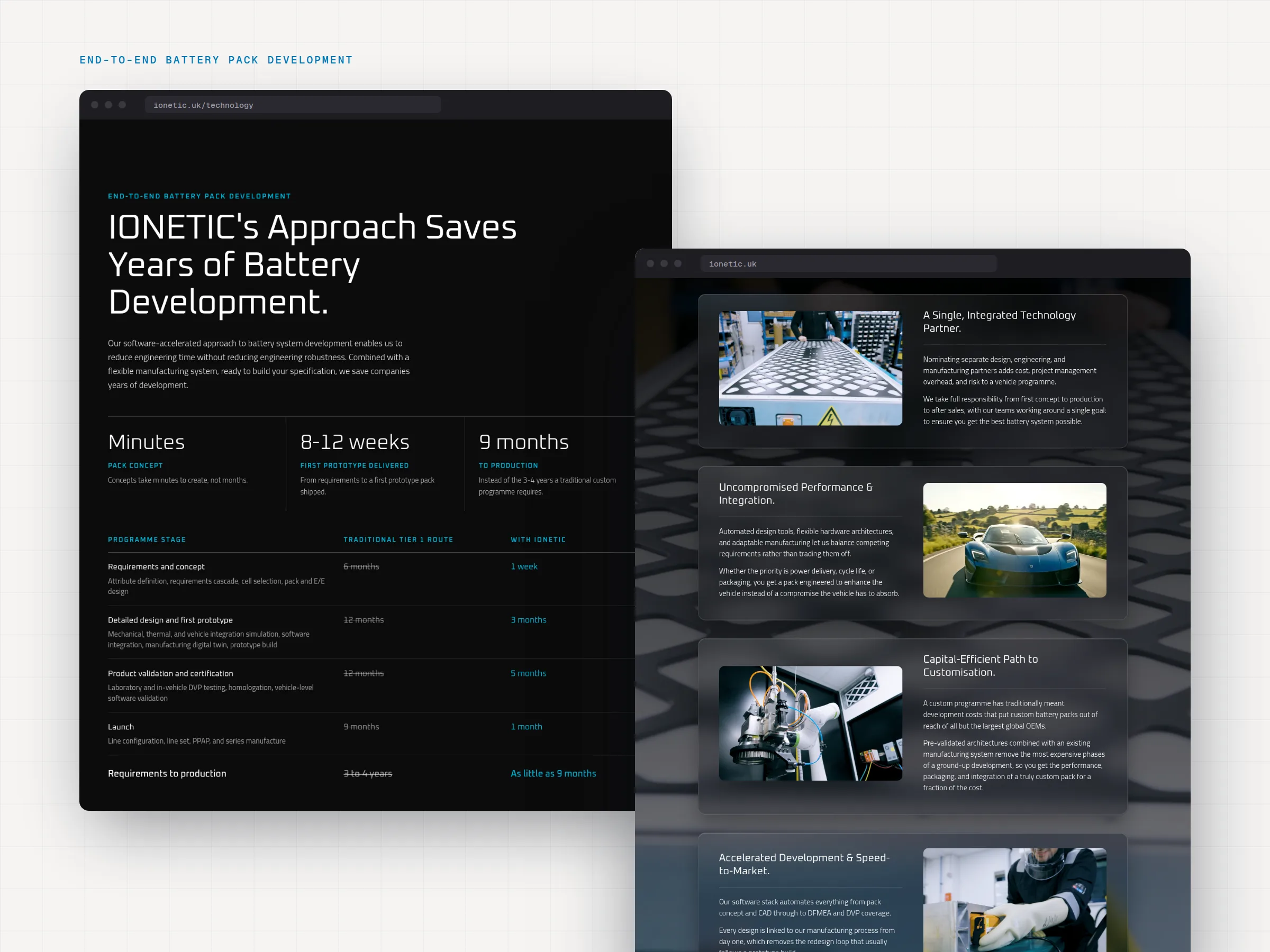Open the battery pack workshop photo
Screen dimensions: 1270x952
click(x=810, y=369)
